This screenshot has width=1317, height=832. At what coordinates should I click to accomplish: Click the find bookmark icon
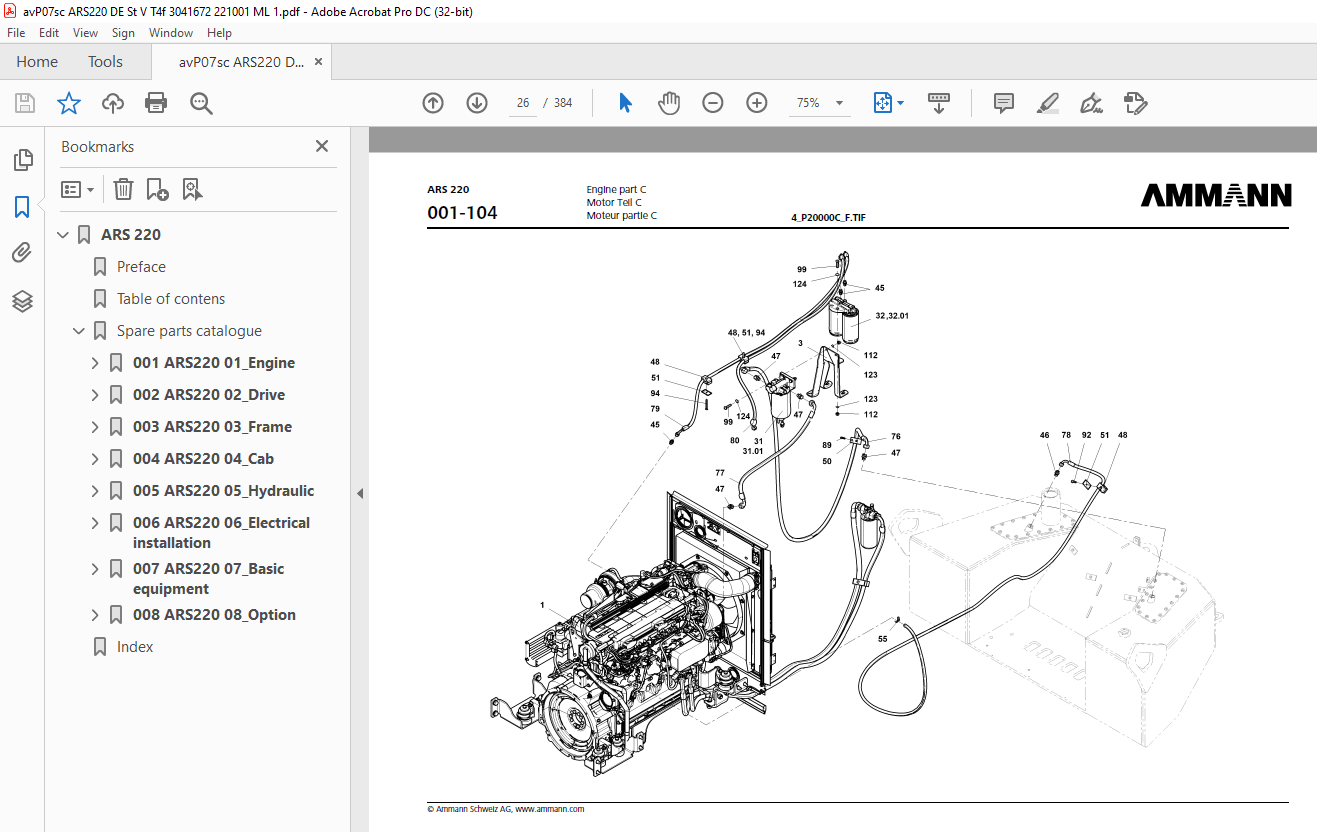[193, 189]
